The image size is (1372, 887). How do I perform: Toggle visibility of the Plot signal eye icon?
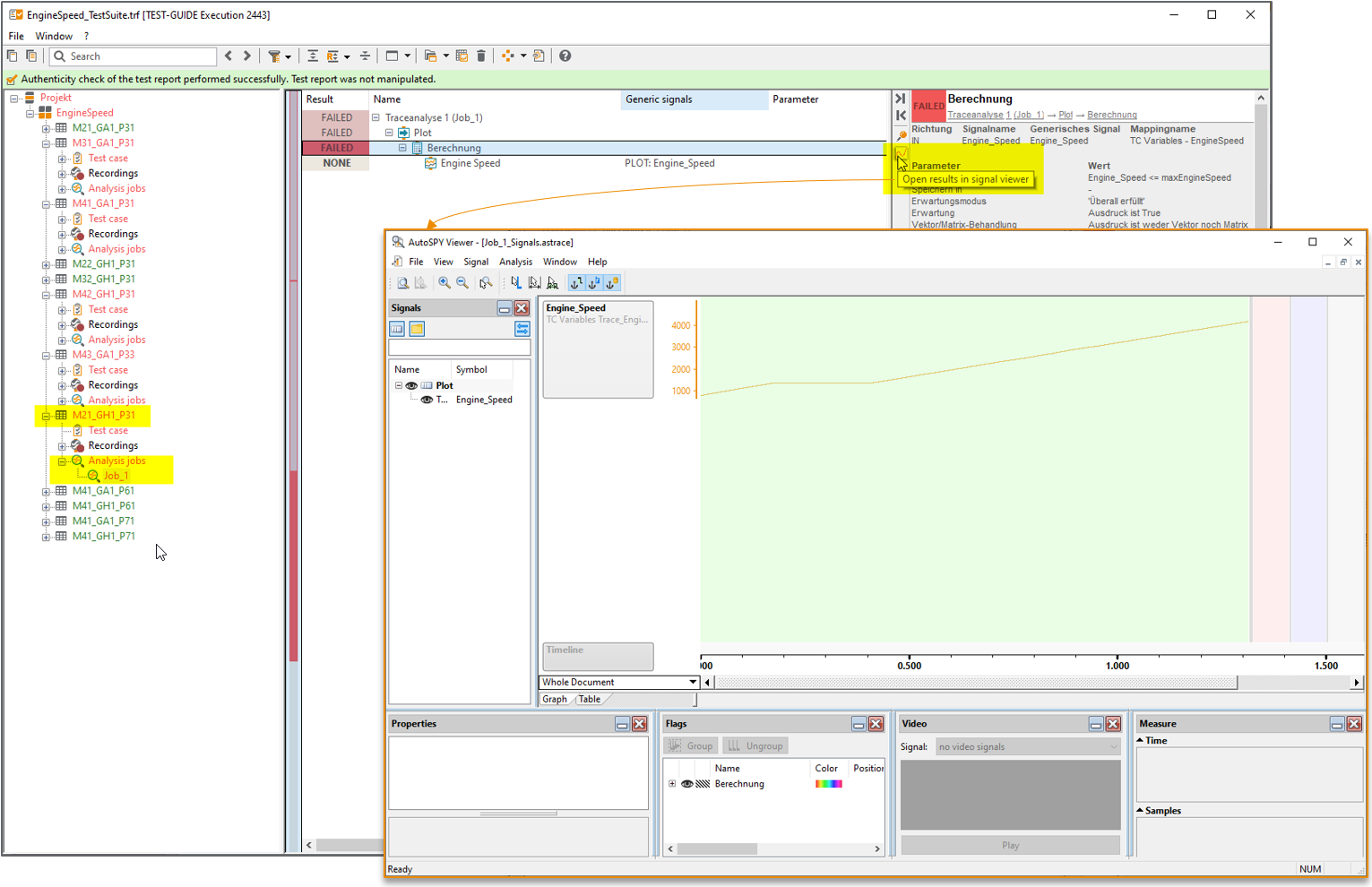411,385
